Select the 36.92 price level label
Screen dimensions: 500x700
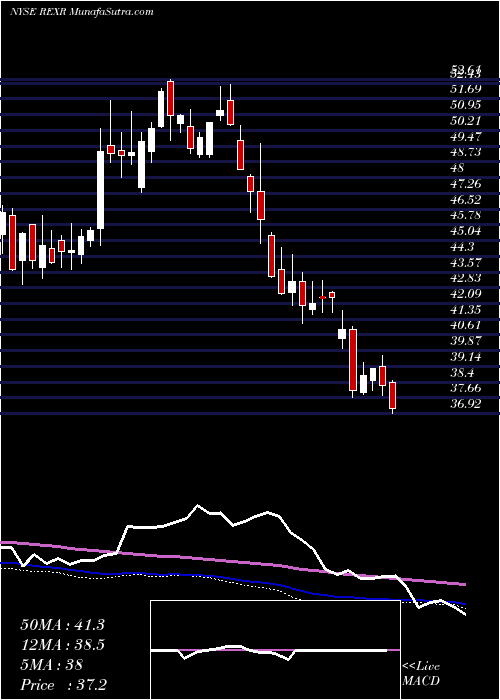pyautogui.click(x=465, y=404)
